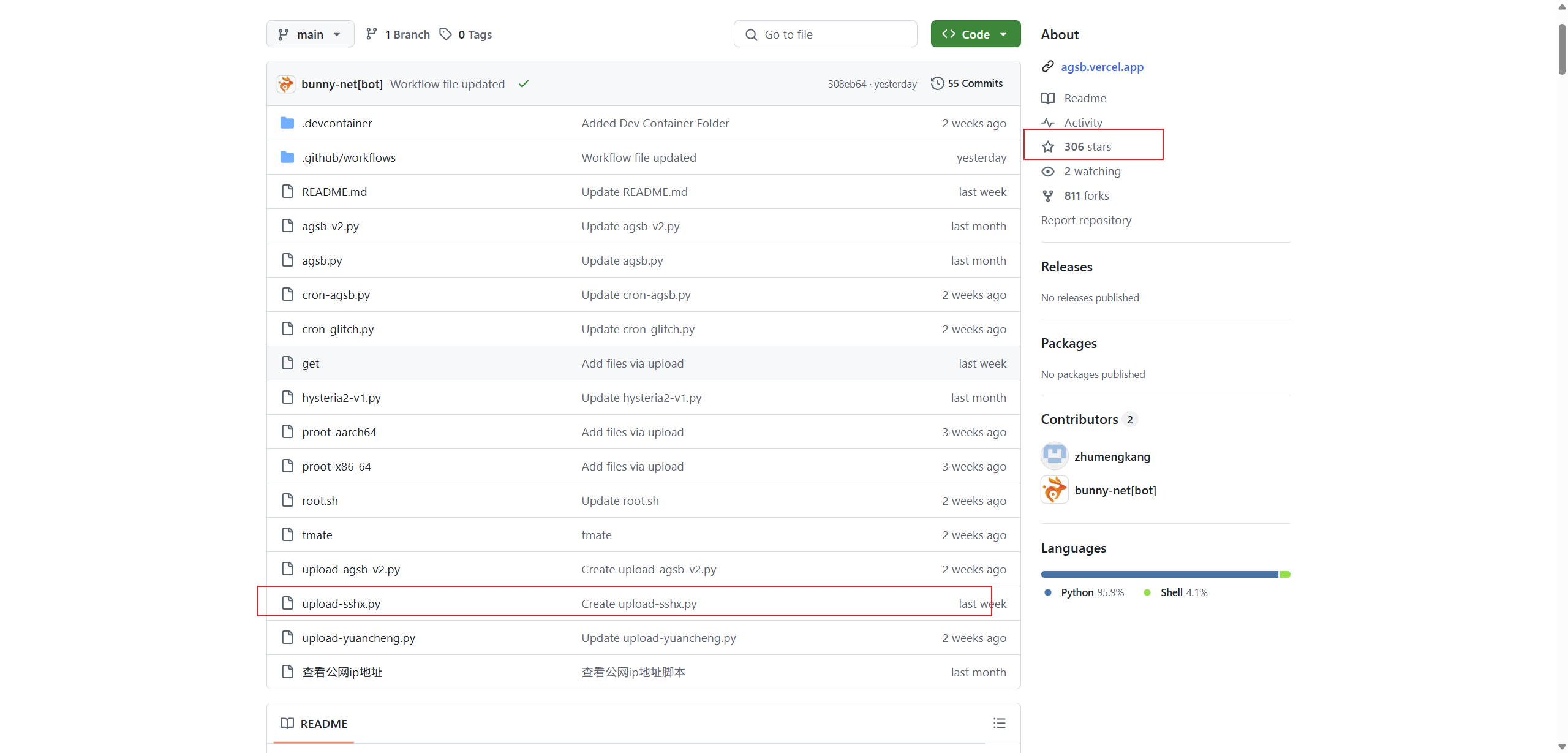
Task: Click the eye icon beside 2 watching
Action: [x=1048, y=171]
